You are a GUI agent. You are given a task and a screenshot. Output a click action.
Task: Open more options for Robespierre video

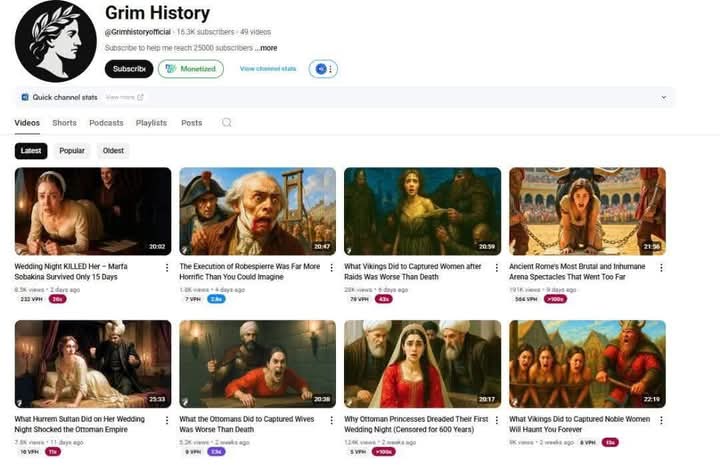(332, 267)
